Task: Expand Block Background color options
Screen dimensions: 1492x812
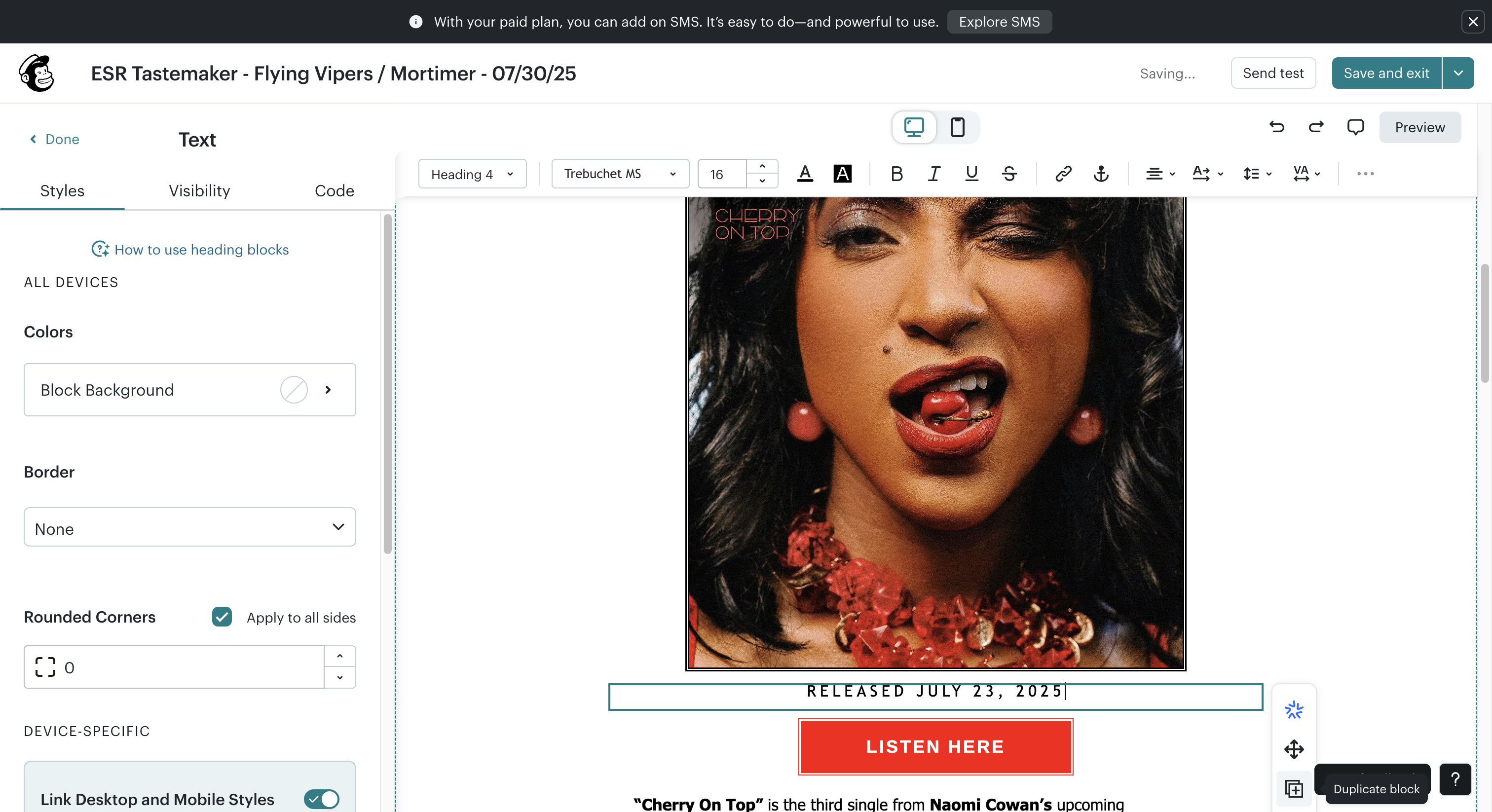Action: (x=328, y=390)
